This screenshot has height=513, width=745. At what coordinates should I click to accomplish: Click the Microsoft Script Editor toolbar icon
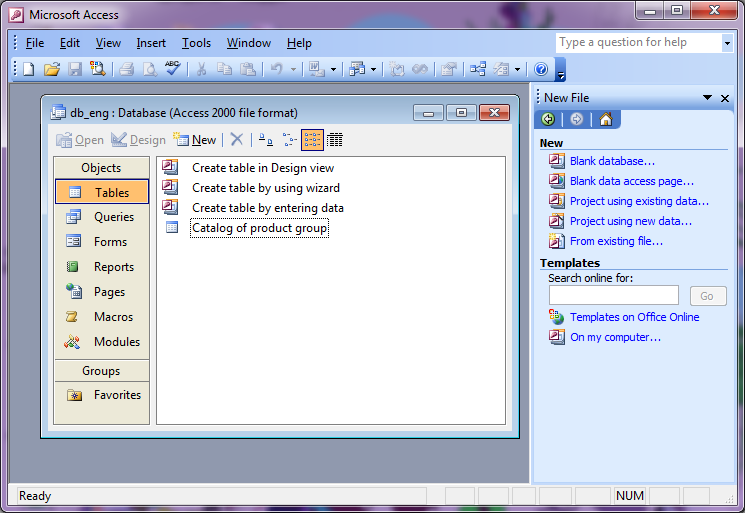pyautogui.click(x=420, y=69)
